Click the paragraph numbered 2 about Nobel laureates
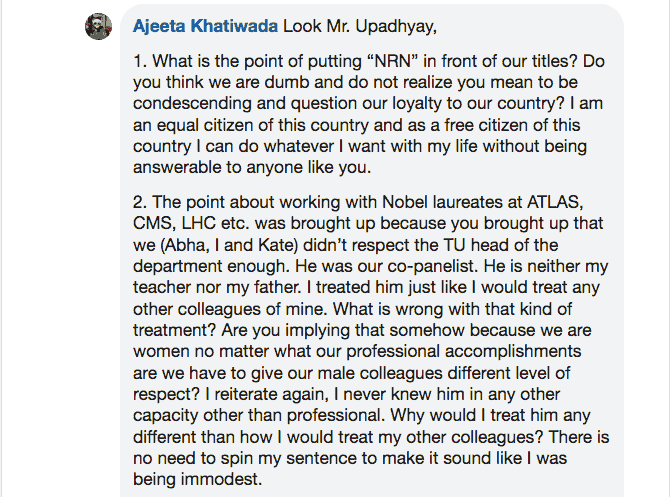This screenshot has width=670, height=497. click(371, 341)
